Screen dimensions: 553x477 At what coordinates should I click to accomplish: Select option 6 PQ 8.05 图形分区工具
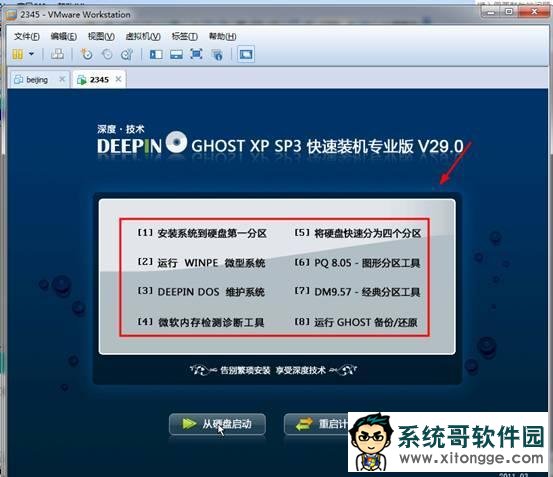pyautogui.click(x=357, y=263)
